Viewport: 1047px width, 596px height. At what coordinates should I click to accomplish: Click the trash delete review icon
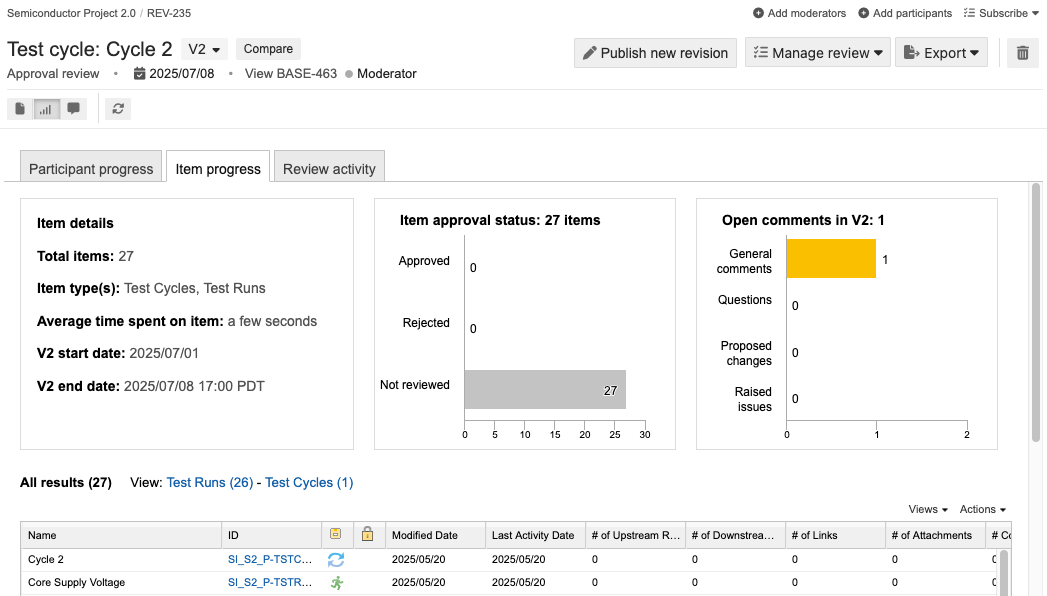coord(1022,53)
